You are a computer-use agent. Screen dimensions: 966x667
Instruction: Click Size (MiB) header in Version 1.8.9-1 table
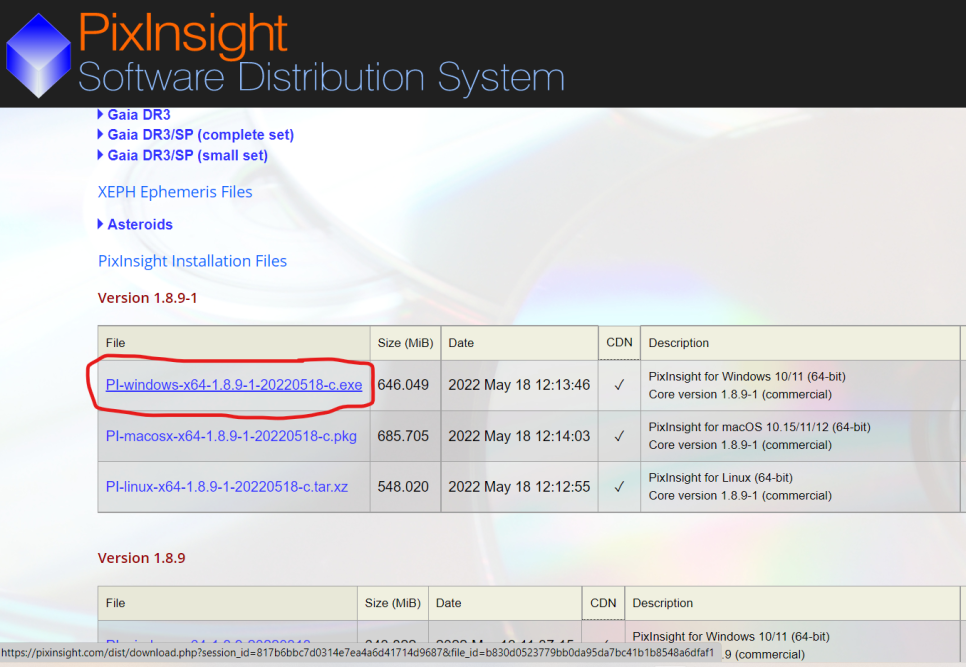tap(405, 343)
